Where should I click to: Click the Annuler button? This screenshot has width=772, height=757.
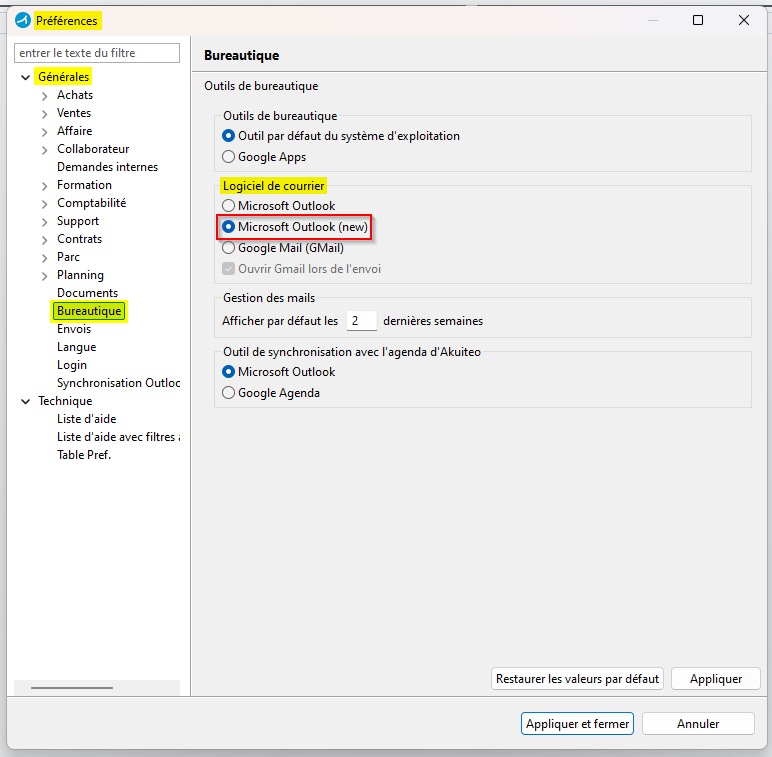pyautogui.click(x=698, y=724)
